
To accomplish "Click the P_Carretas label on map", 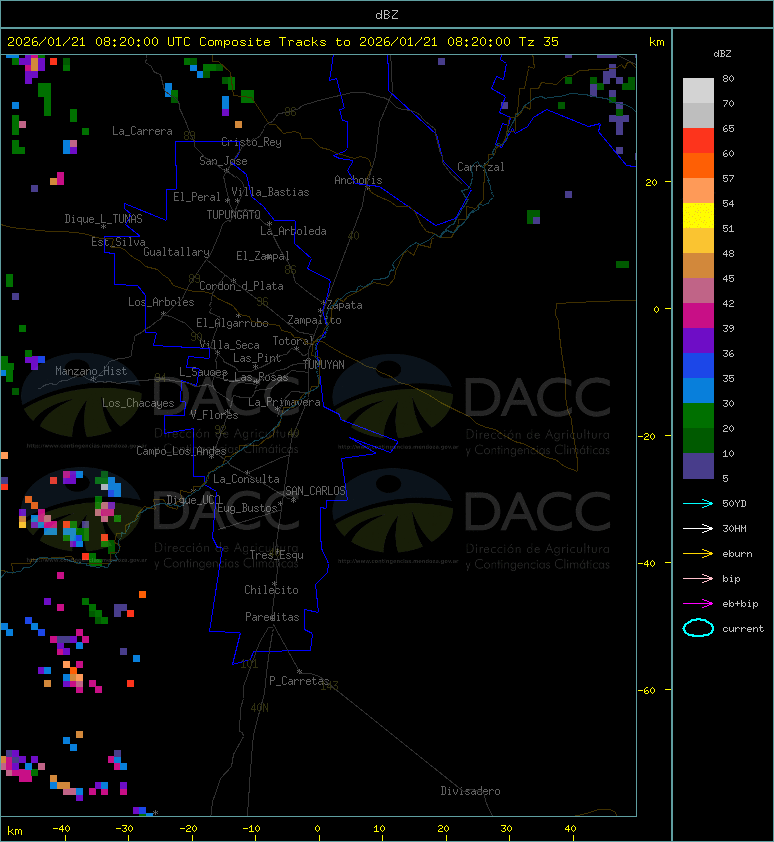I will click(299, 681).
